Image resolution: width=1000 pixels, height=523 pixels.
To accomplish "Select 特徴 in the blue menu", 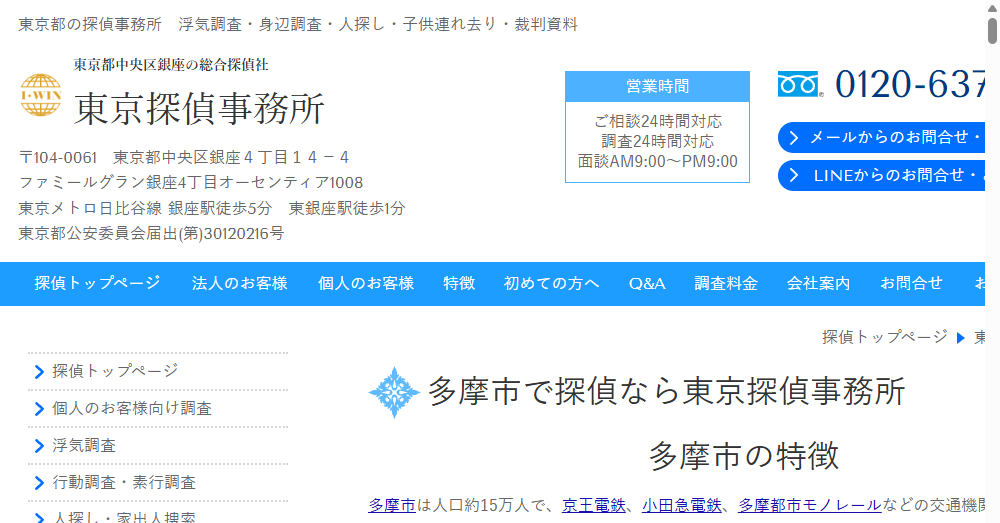I will coord(459,283).
